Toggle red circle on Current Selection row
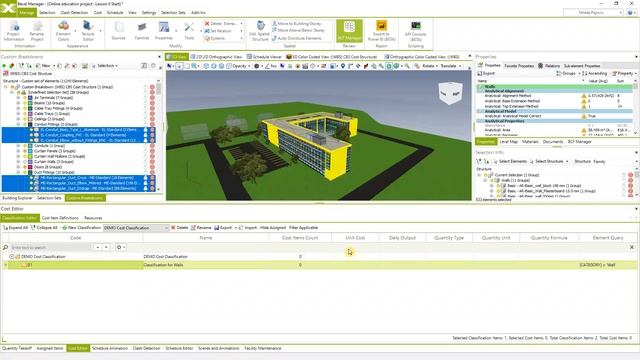 pos(631,175)
